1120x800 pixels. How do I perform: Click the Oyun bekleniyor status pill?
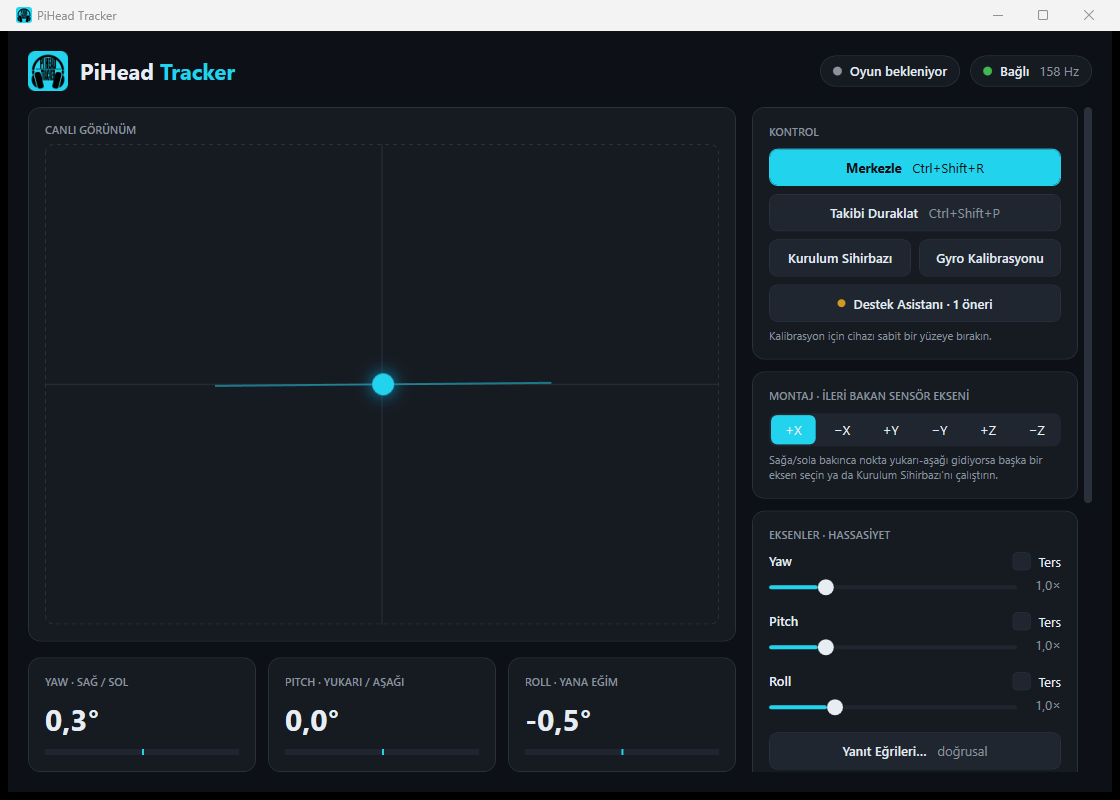[x=890, y=71]
